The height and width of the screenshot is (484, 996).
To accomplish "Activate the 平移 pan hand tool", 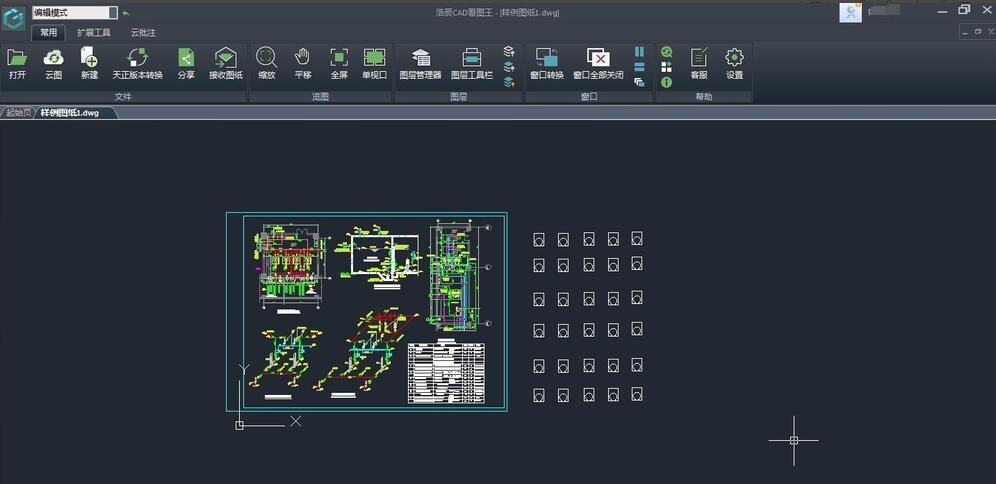I will [303, 62].
